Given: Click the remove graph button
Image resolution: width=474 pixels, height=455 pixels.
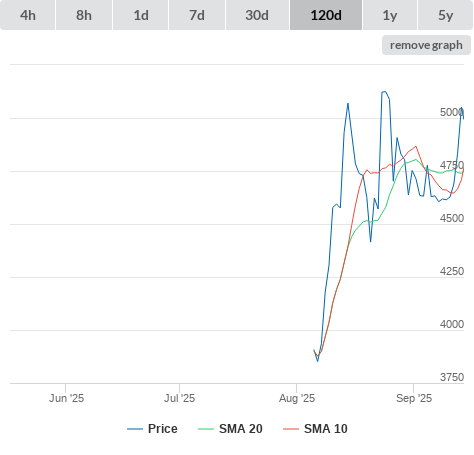Looking at the screenshot, I should click(426, 45).
